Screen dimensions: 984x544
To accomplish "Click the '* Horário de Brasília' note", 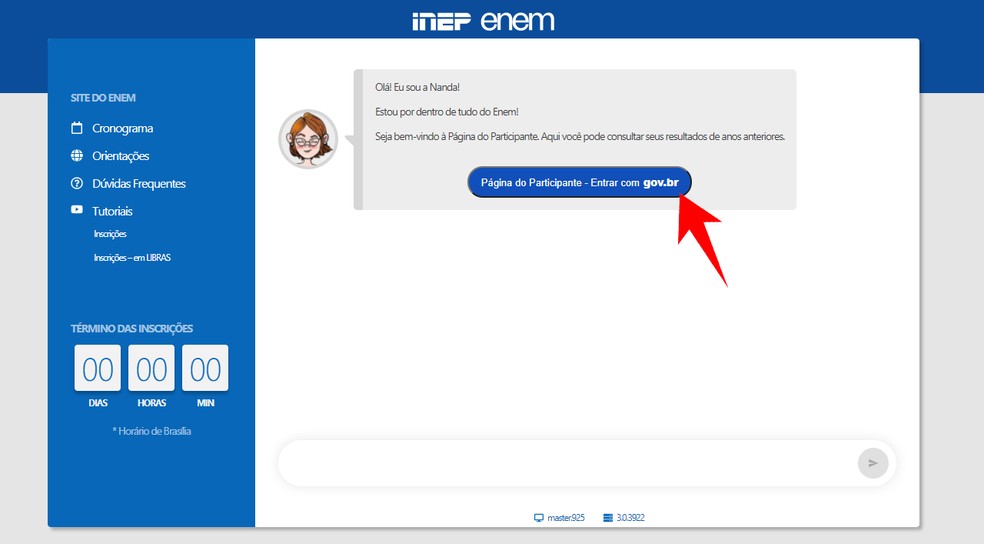I will coord(152,431).
